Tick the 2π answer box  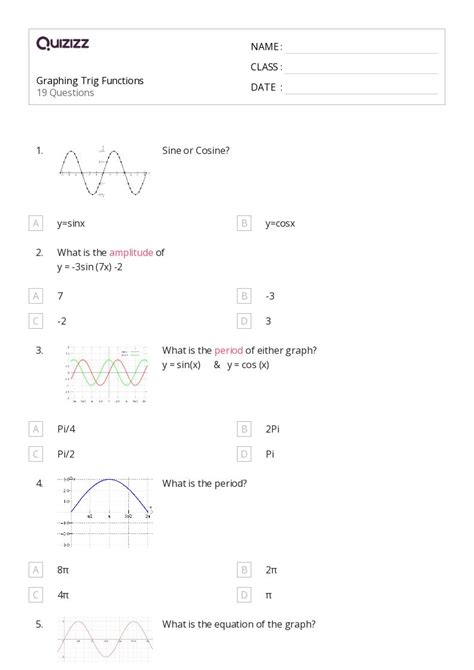pos(244,570)
